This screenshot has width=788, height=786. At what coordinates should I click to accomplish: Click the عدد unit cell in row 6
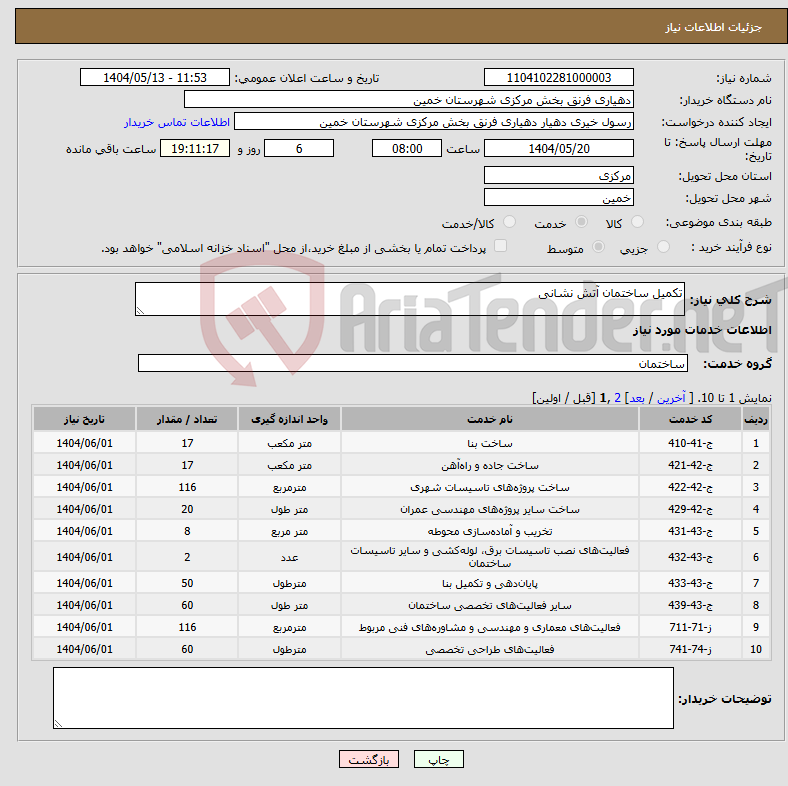click(x=289, y=557)
